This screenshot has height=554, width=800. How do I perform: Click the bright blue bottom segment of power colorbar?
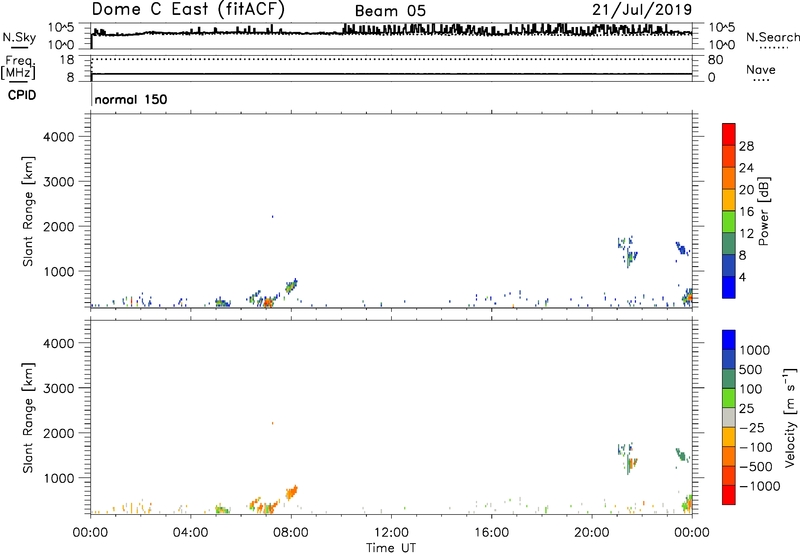(729, 287)
